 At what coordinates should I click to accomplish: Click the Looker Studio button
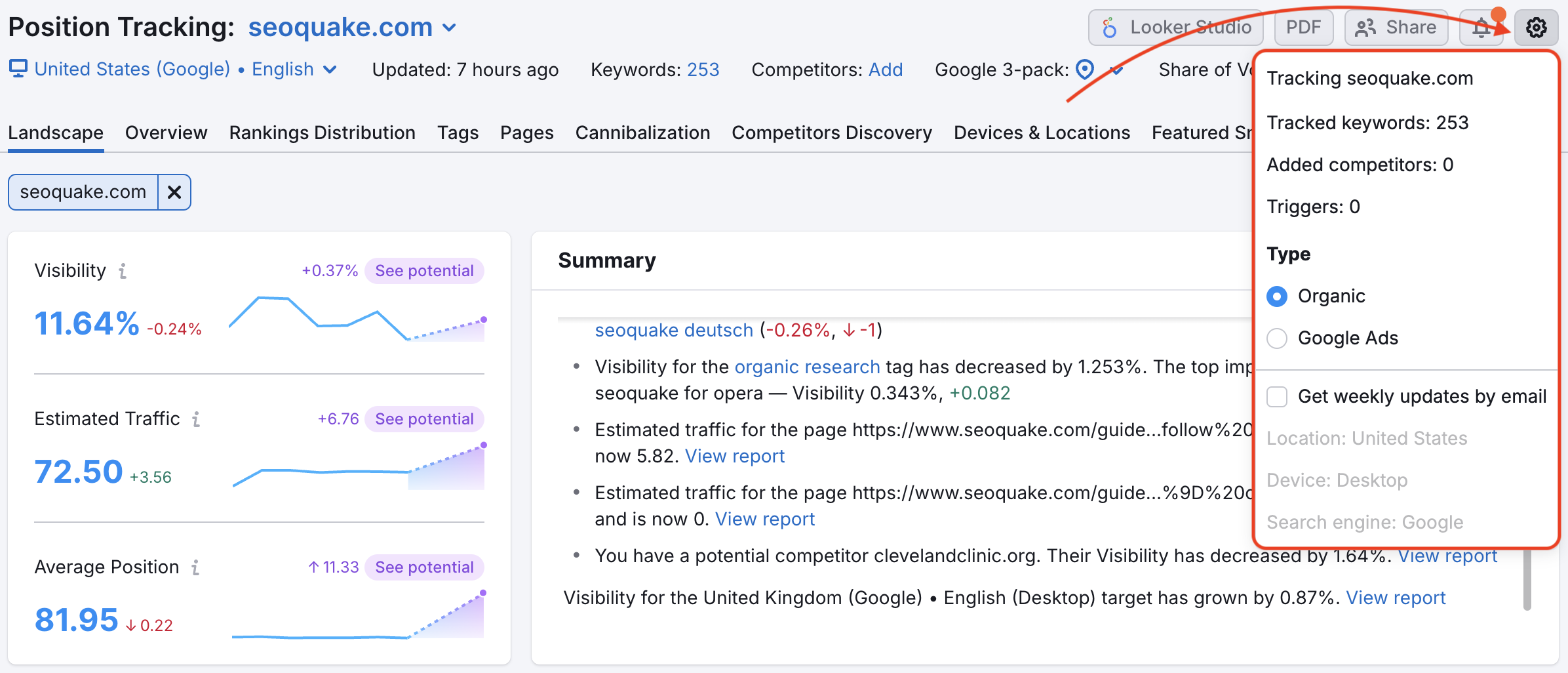pos(1176,28)
